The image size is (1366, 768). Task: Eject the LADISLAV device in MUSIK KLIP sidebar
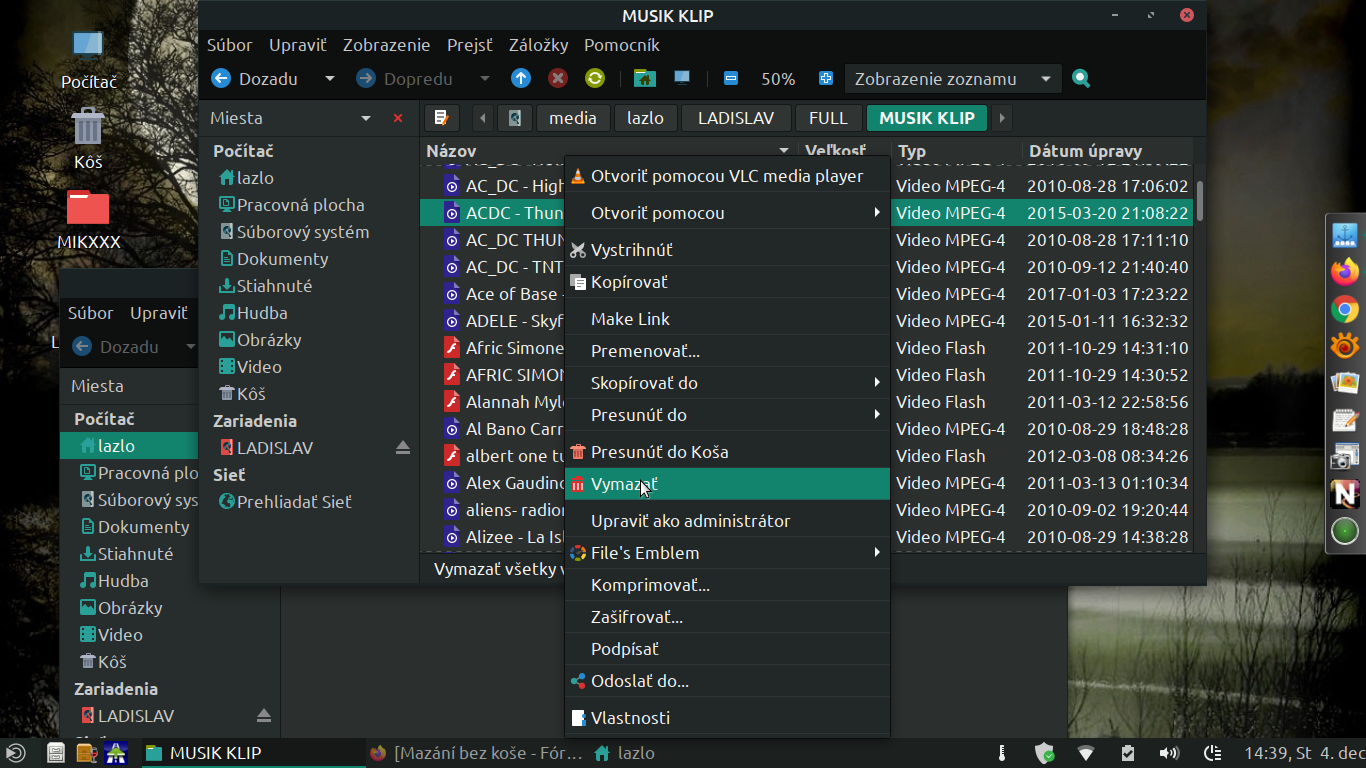point(403,448)
